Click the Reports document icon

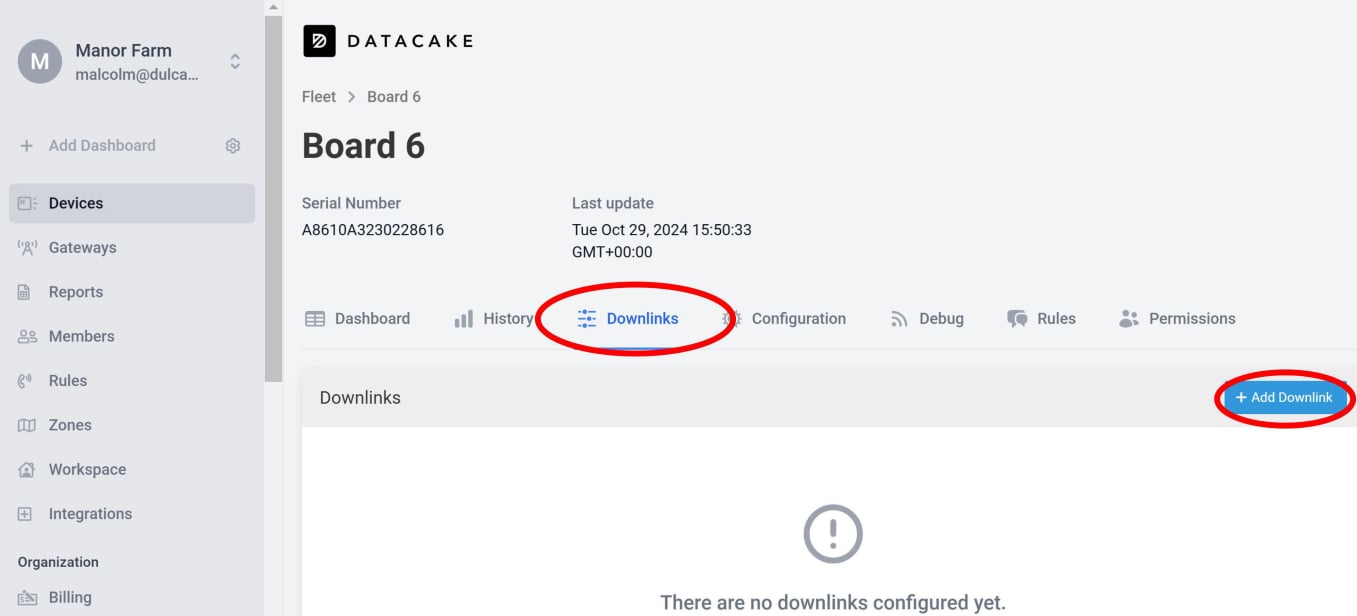pos(27,292)
